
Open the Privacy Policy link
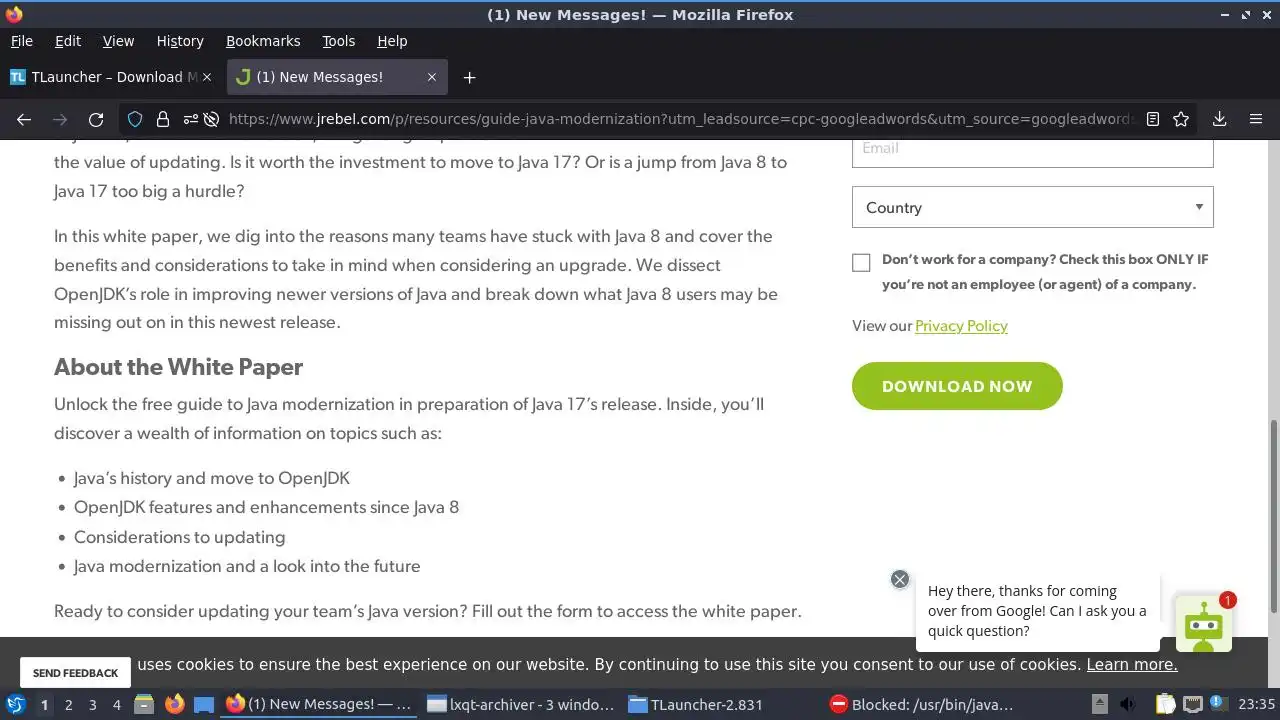point(961,326)
